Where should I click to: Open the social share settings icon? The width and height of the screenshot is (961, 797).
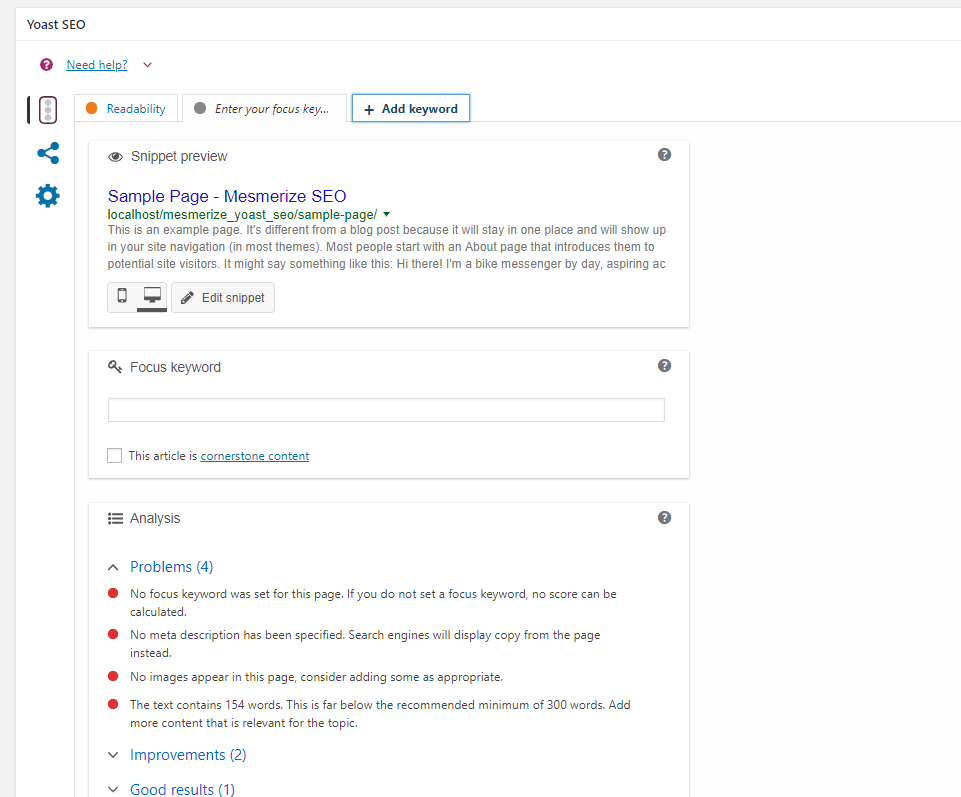[47, 153]
